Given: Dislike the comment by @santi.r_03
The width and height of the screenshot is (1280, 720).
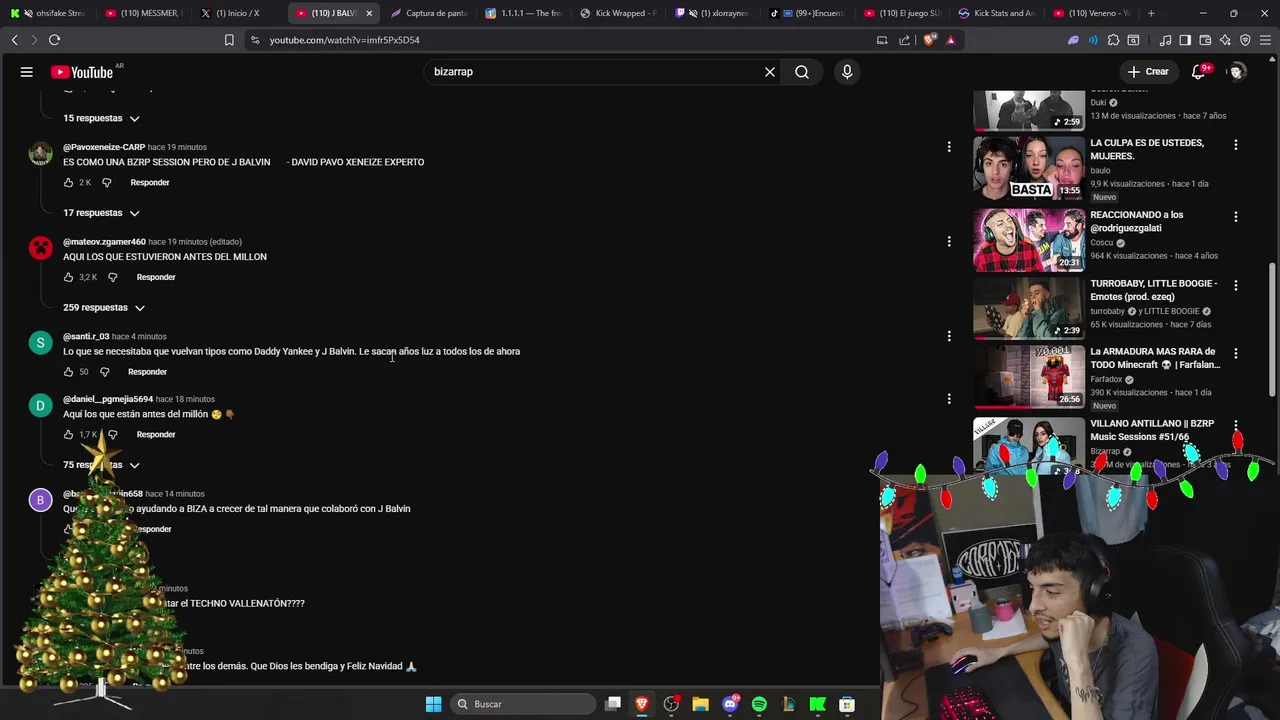Looking at the screenshot, I should pos(104,372).
